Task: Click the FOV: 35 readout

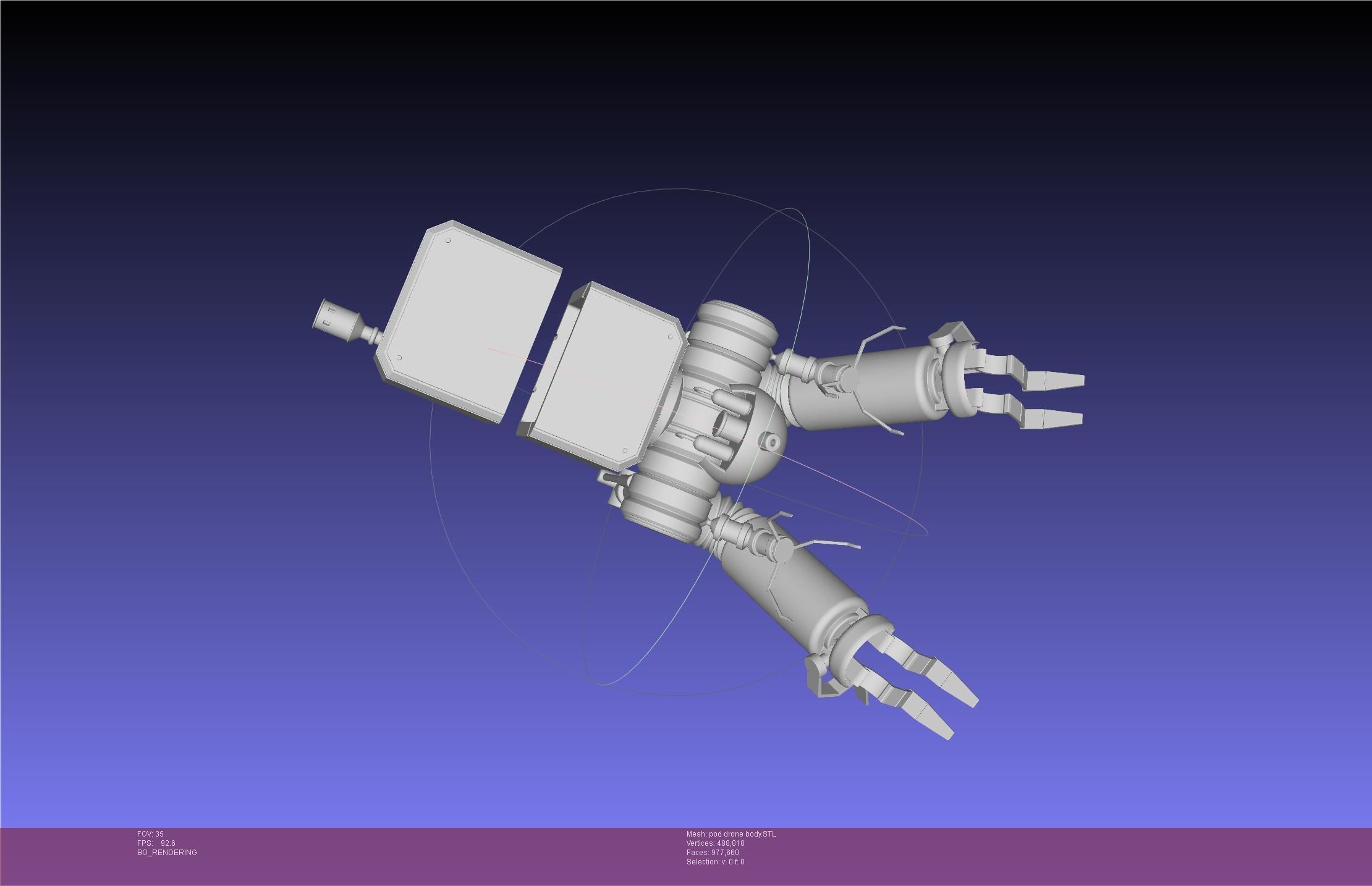Action: tap(150, 834)
